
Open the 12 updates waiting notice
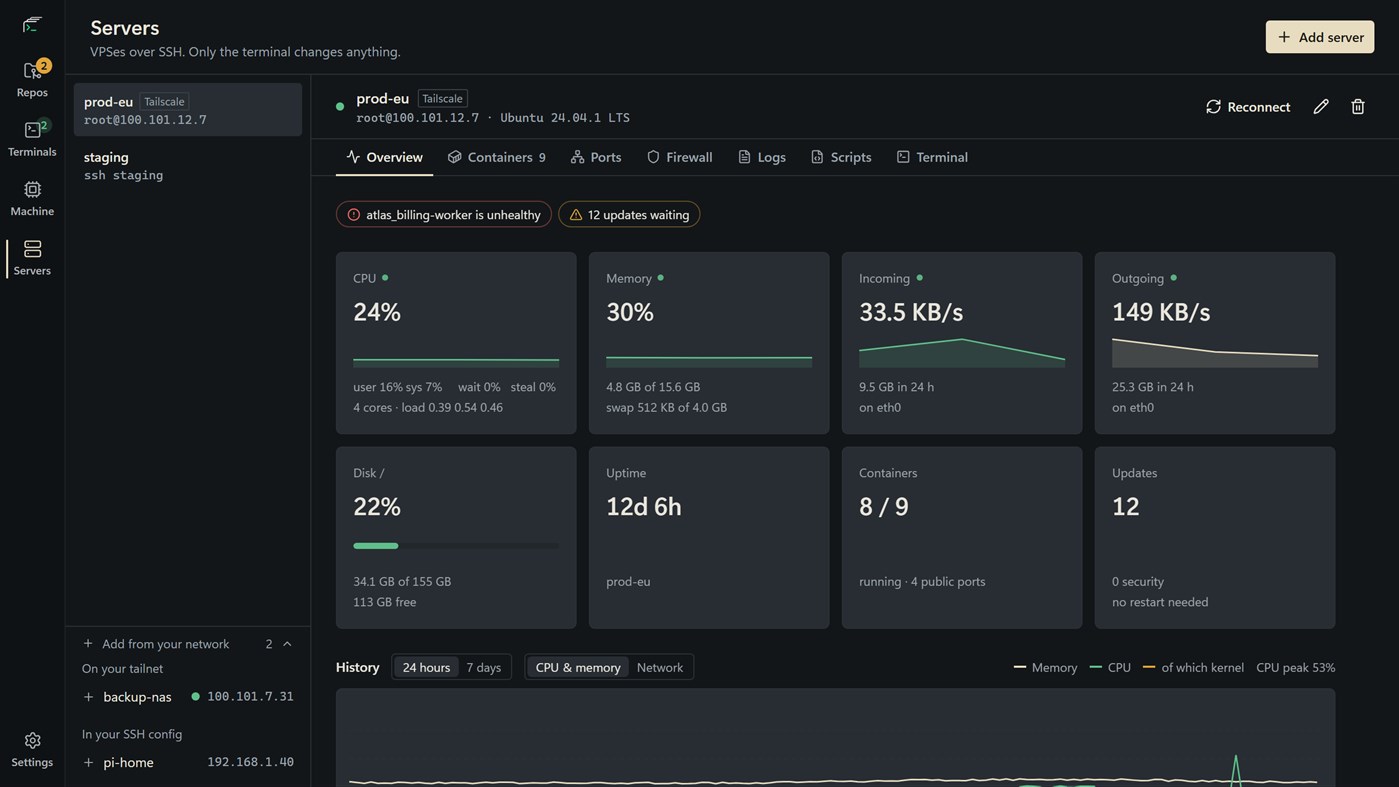tap(629, 215)
